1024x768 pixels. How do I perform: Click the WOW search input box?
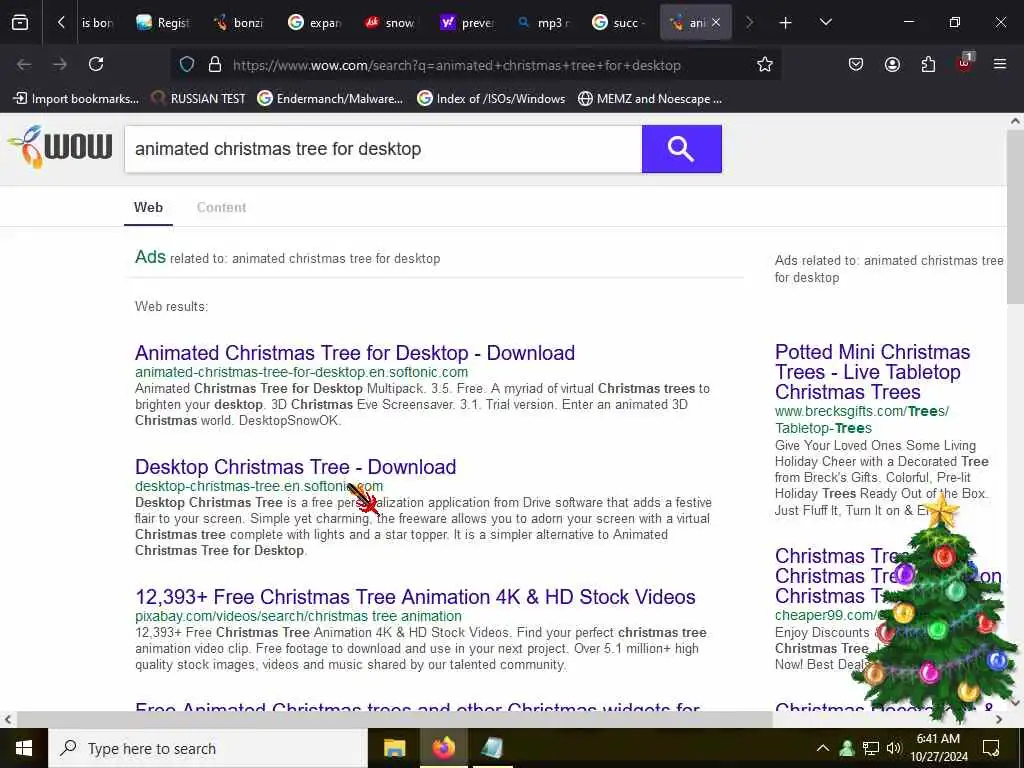[383, 149]
